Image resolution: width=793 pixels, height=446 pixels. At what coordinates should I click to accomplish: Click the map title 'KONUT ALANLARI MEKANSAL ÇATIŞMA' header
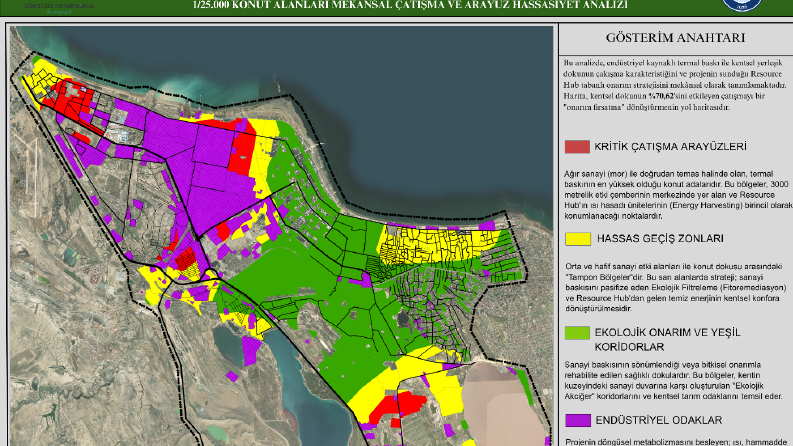coord(410,5)
